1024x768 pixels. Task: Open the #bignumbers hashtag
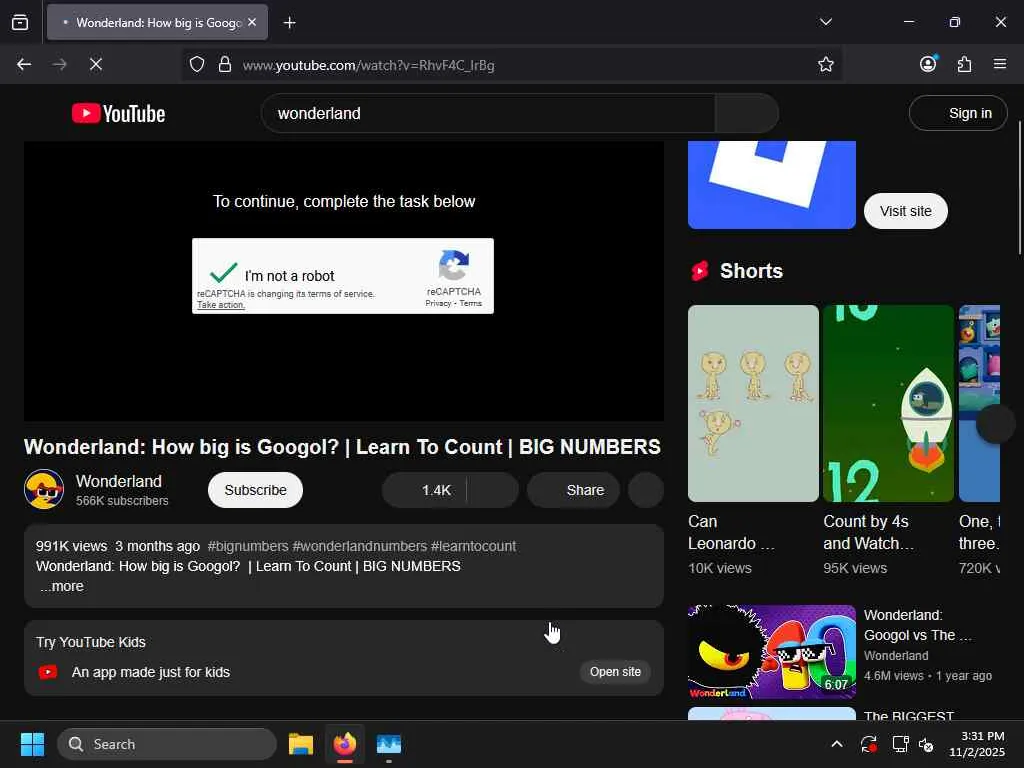(248, 546)
